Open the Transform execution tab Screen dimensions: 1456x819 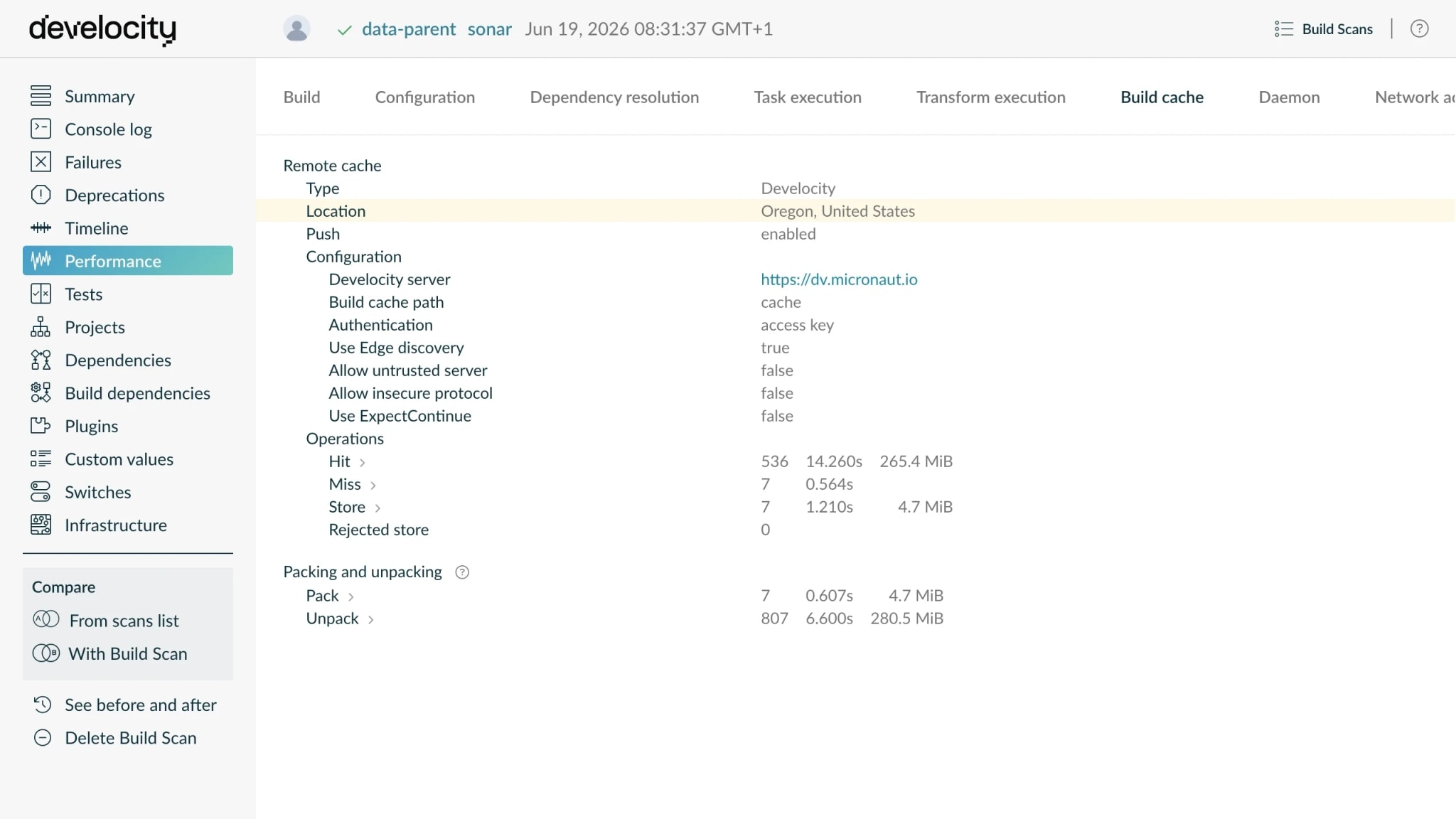click(x=990, y=97)
